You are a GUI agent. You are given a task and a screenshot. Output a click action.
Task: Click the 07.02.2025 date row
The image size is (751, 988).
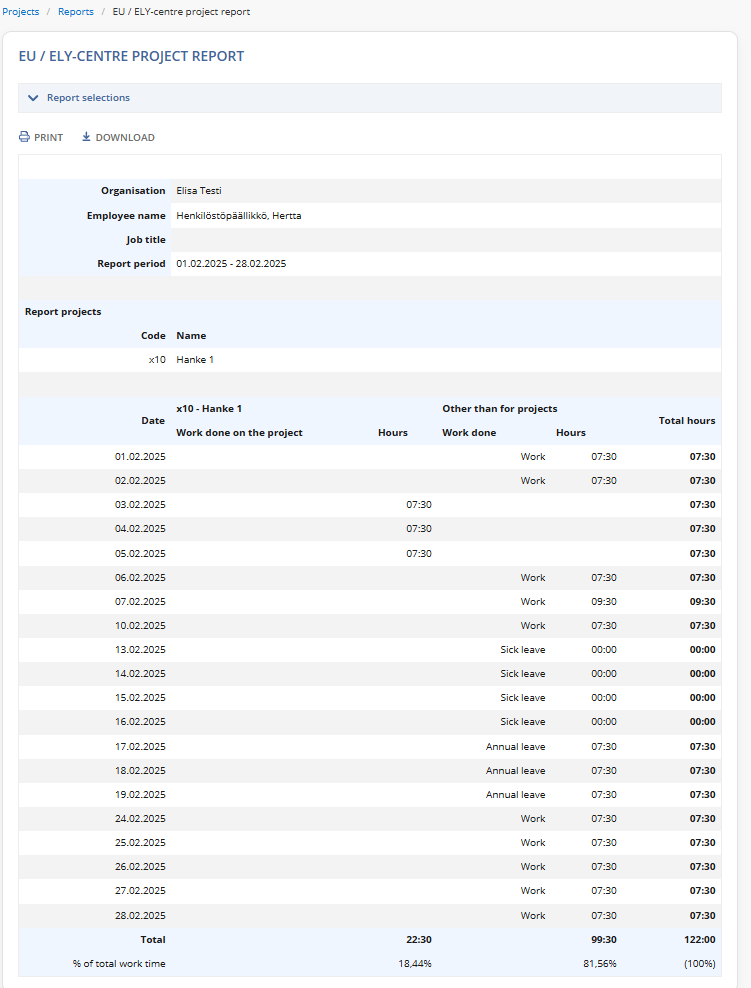tap(370, 602)
